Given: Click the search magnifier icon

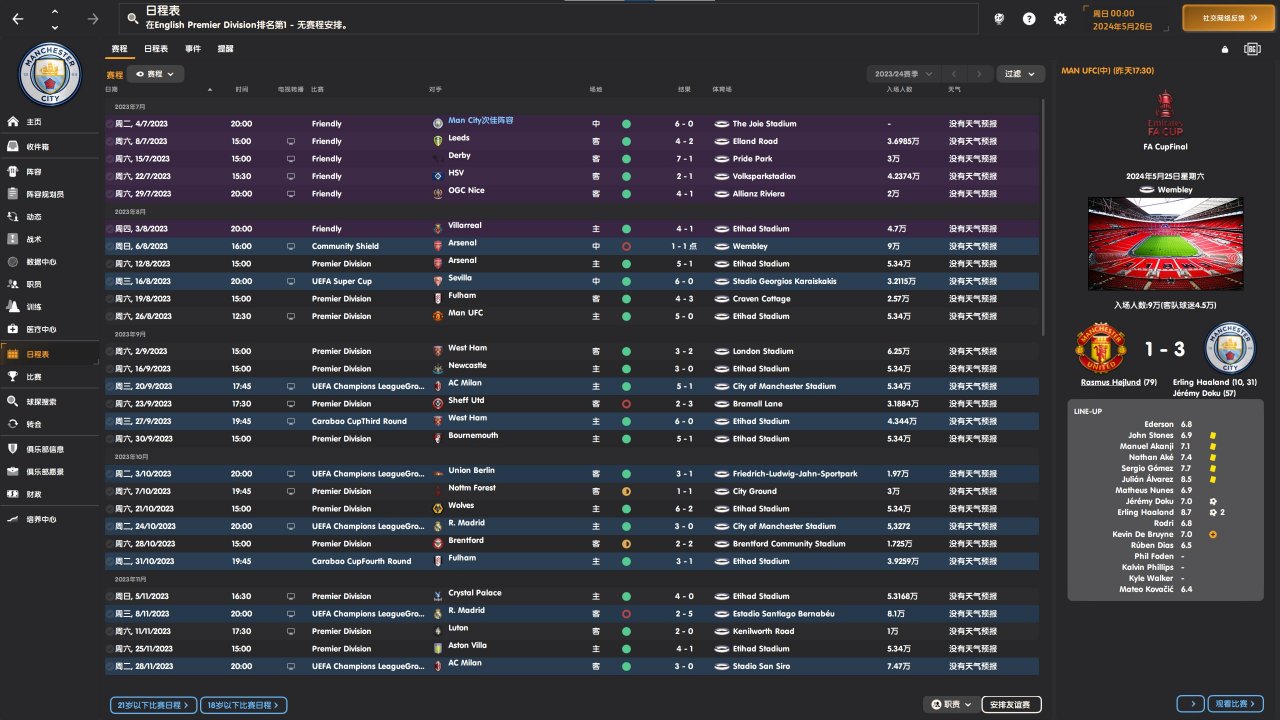Looking at the screenshot, I should [x=131, y=18].
